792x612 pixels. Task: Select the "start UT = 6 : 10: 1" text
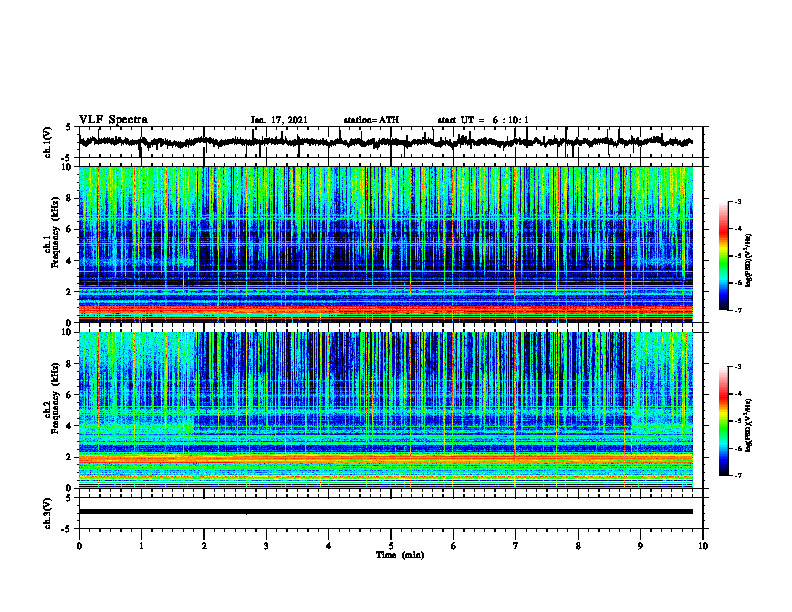pyautogui.click(x=483, y=120)
